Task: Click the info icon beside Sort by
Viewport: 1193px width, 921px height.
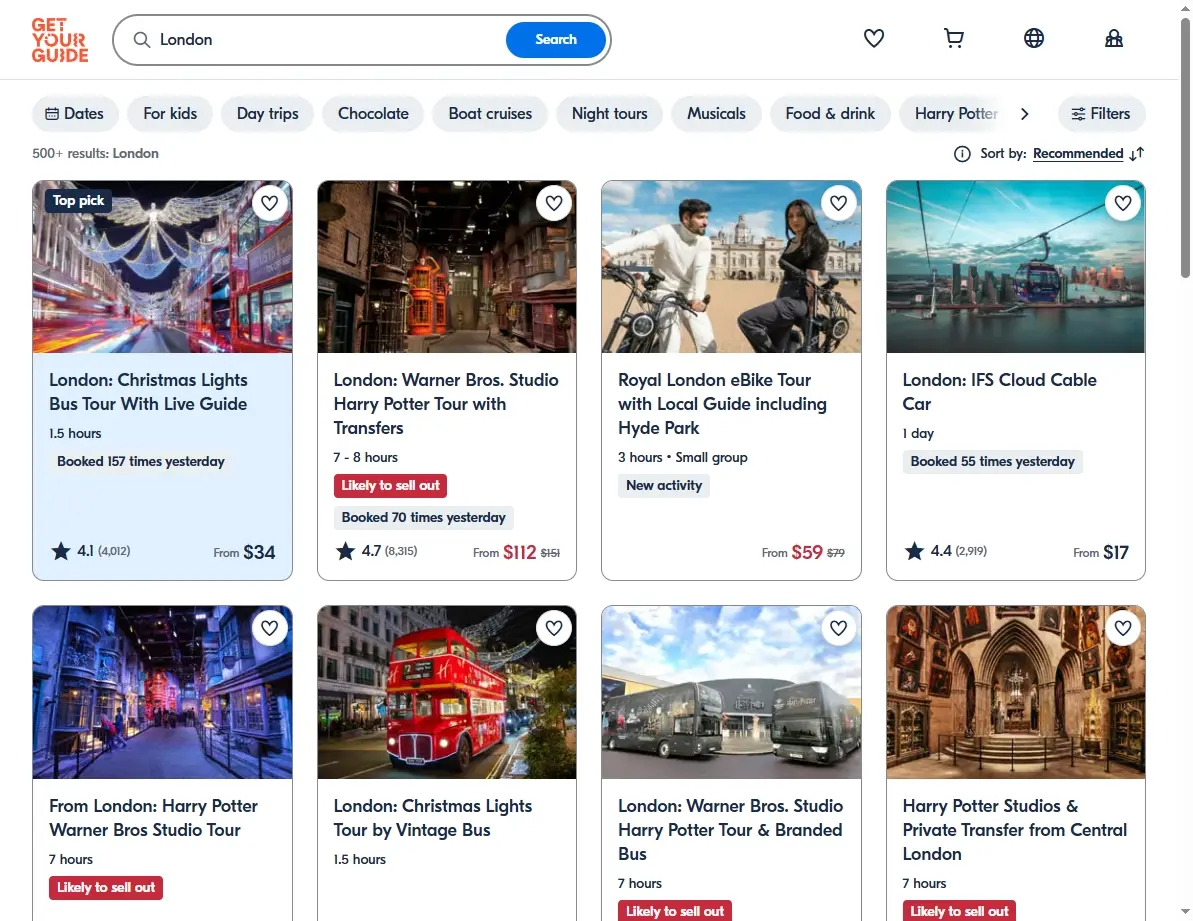Action: (962, 154)
